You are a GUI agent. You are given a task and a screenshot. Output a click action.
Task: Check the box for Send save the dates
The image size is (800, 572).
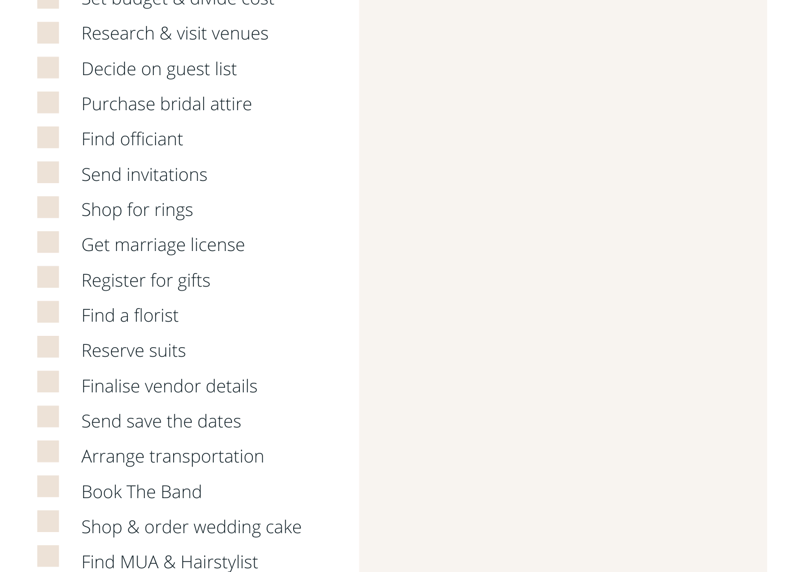pos(48,418)
